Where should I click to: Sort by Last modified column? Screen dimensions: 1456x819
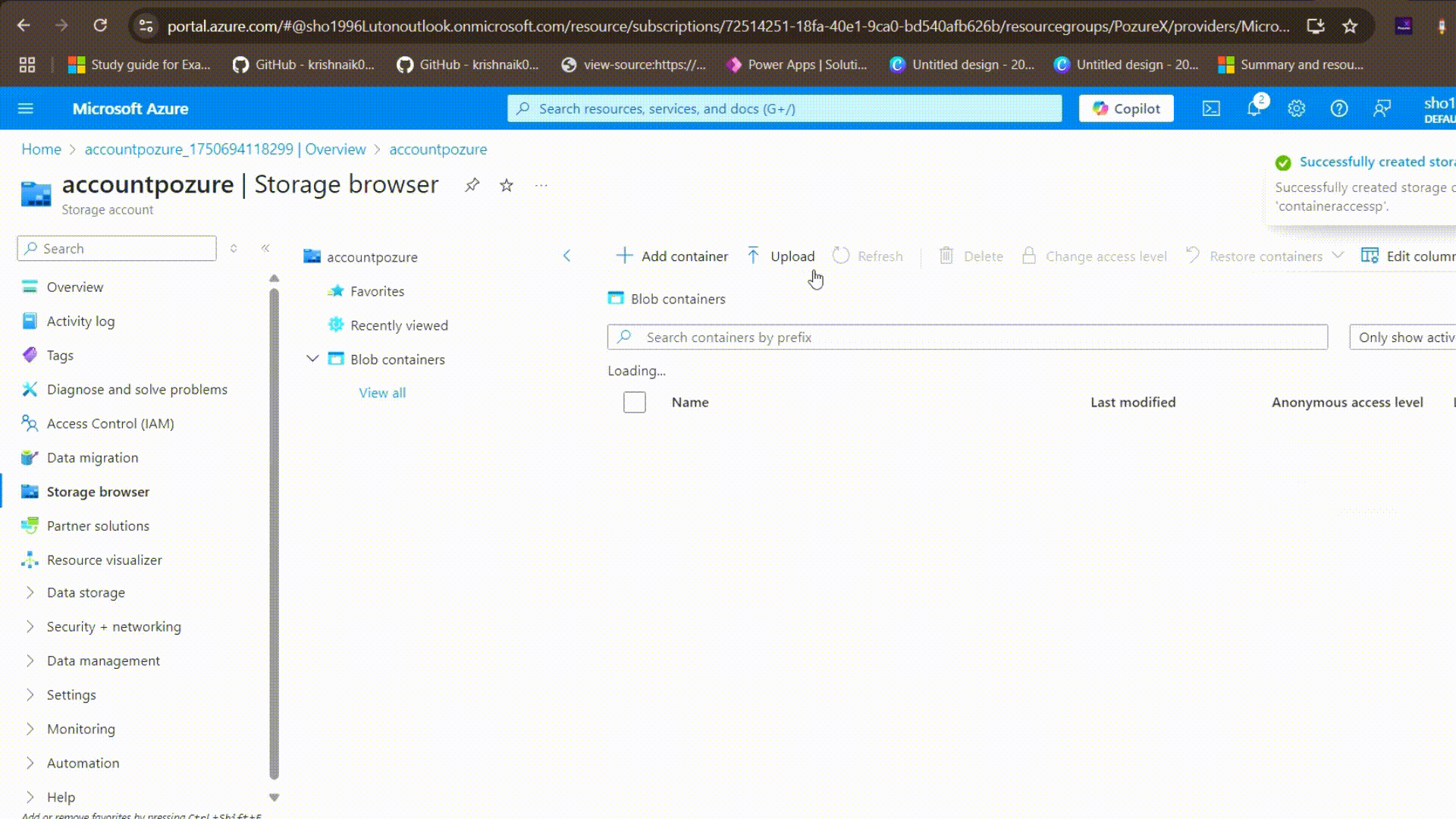click(x=1133, y=402)
